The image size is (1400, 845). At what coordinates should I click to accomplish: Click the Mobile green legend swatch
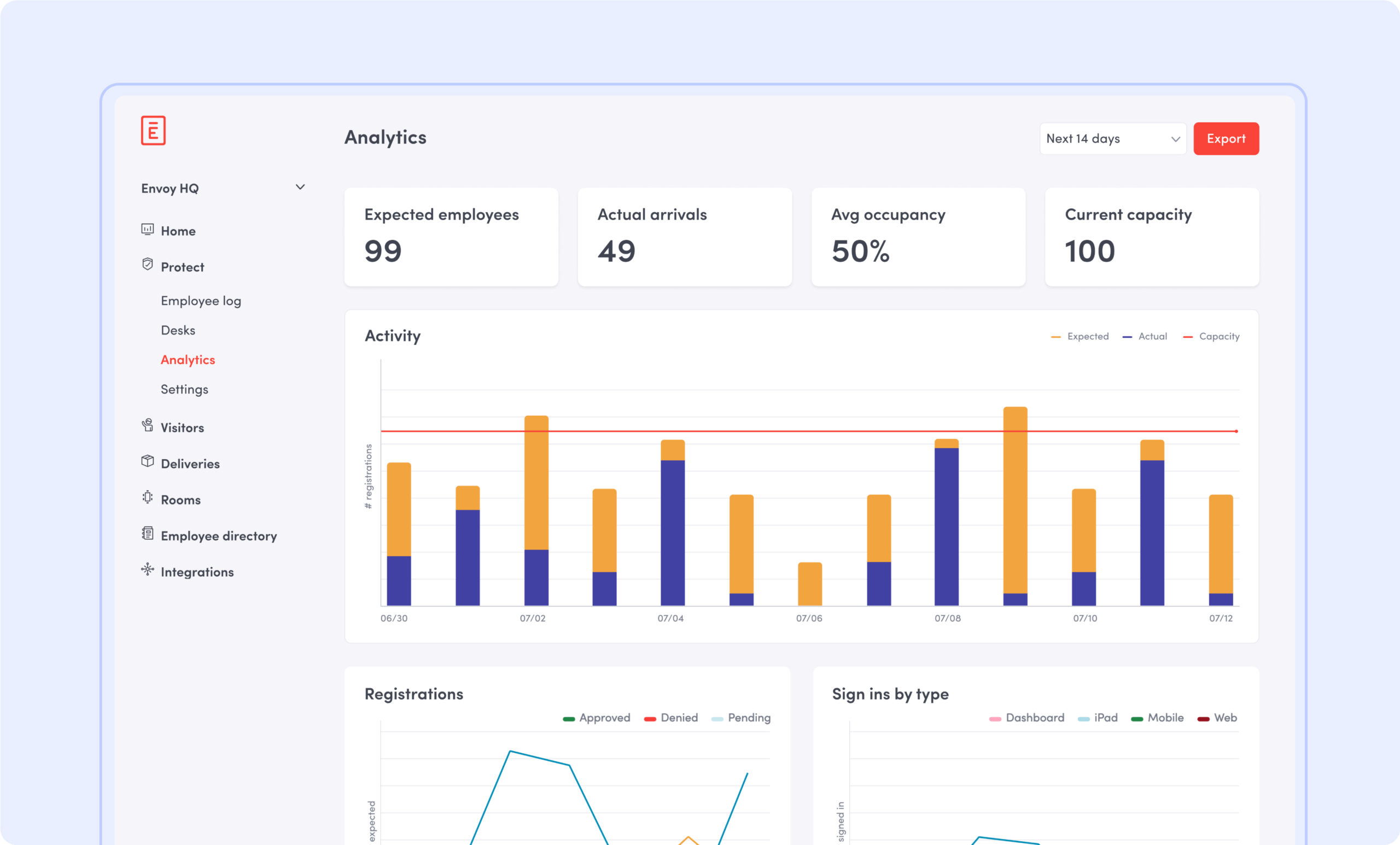[1136, 719]
